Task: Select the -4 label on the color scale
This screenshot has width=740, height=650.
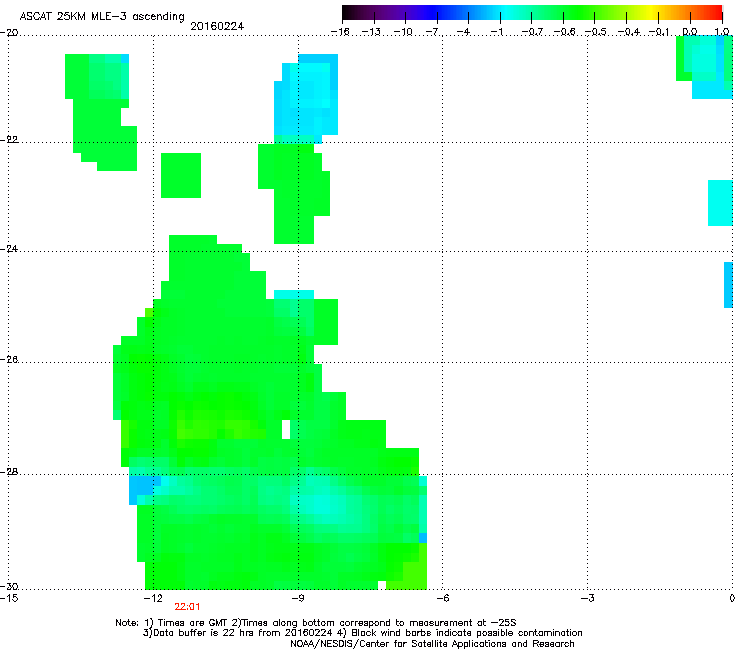Action: pos(465,32)
